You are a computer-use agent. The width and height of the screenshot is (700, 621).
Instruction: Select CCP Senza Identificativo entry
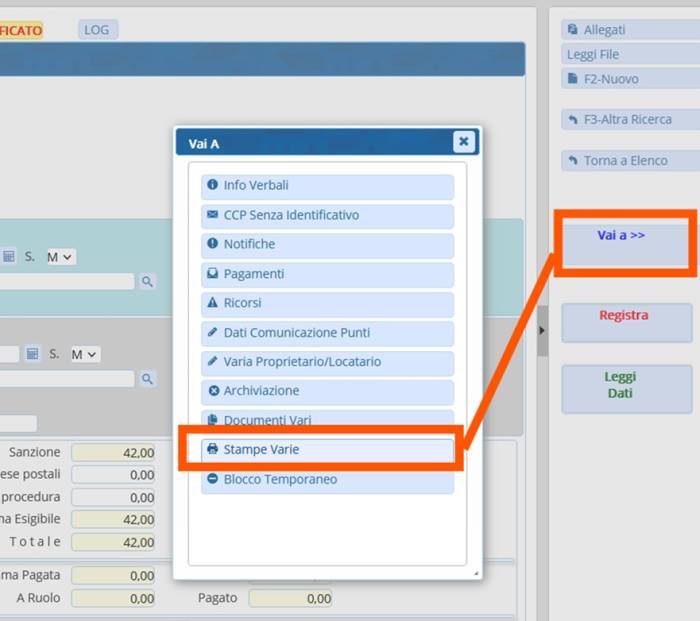[x=327, y=215]
